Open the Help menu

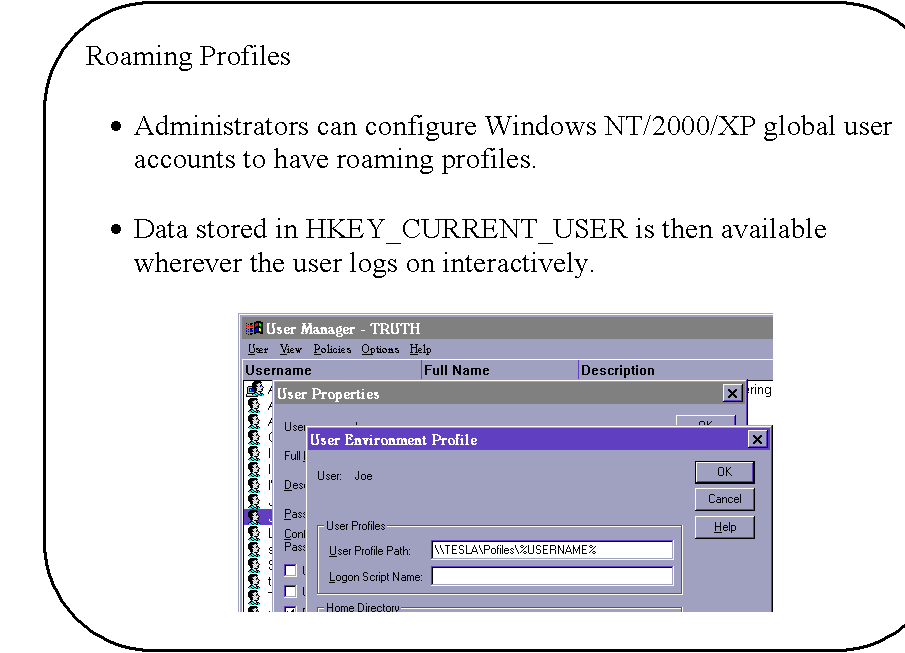[422, 349]
